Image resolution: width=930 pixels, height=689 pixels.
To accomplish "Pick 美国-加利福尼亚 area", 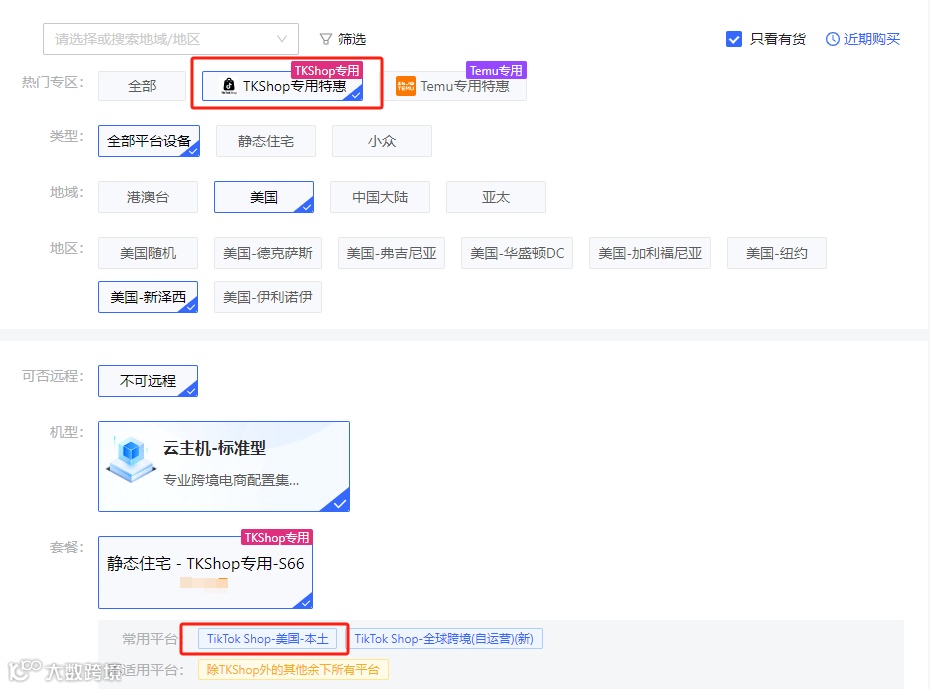I will (650, 253).
